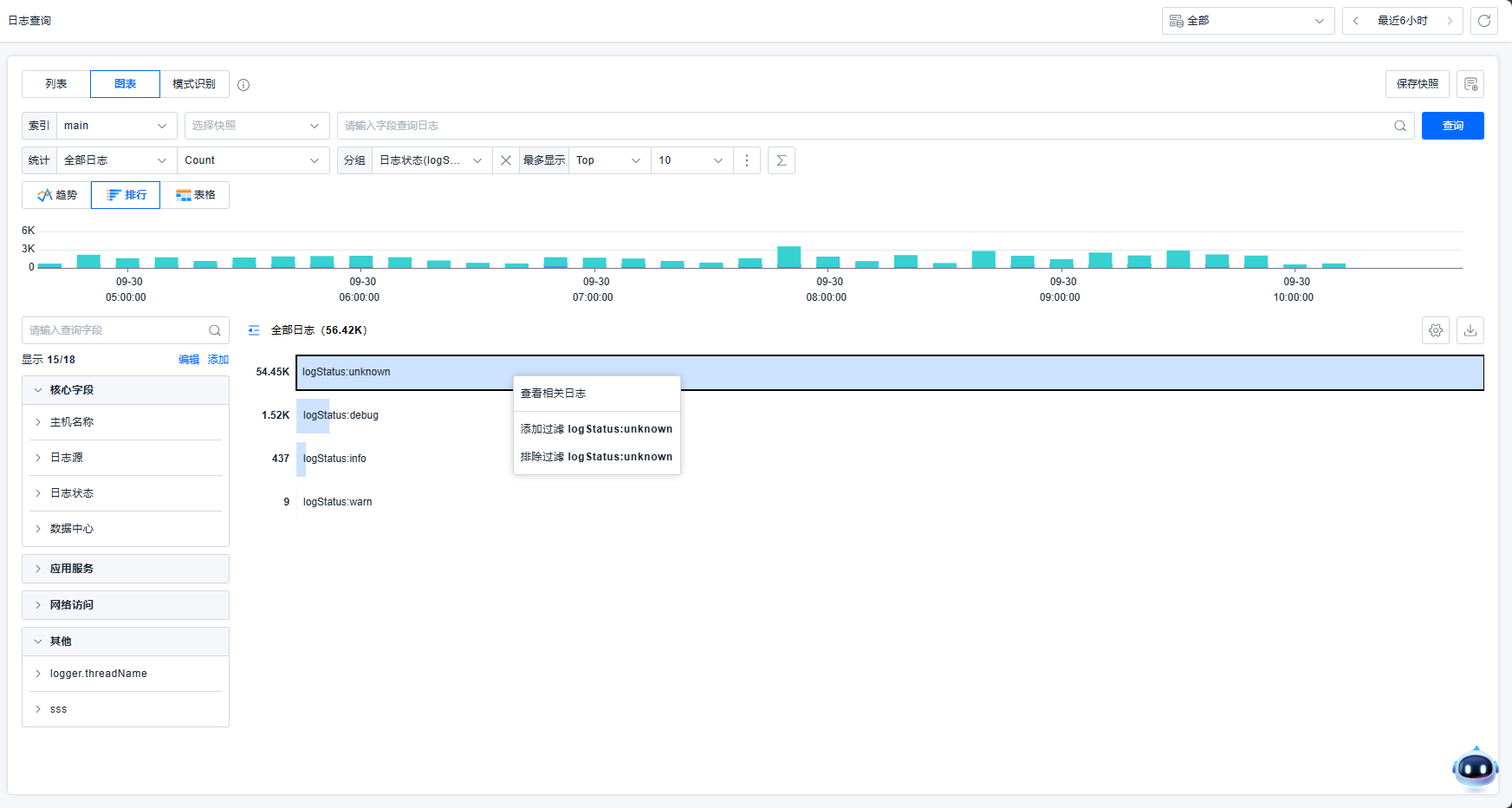Click the info icon beside 模式识别
Image resolution: width=1512 pixels, height=808 pixels.
tap(243, 85)
